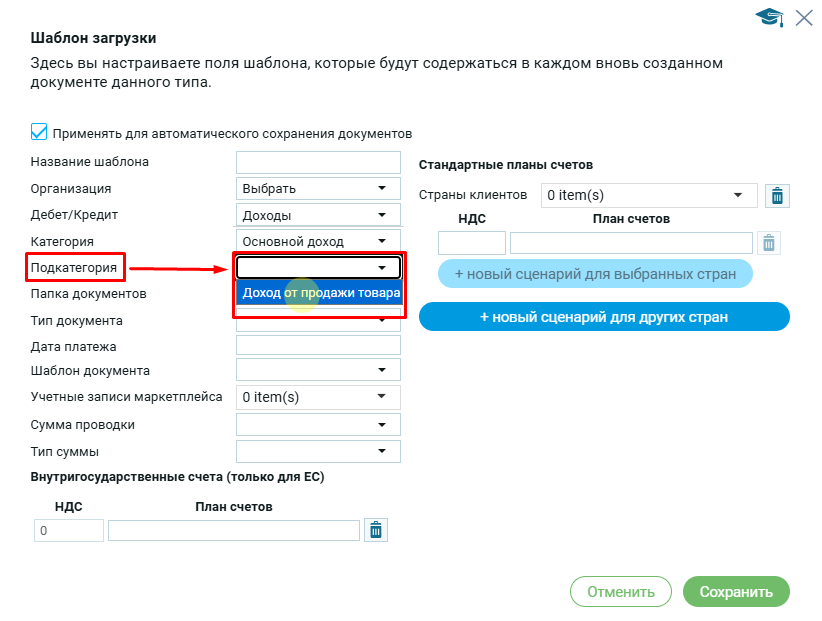Delete the client countries row via trash icon
The height and width of the screenshot is (621, 822).
(777, 196)
